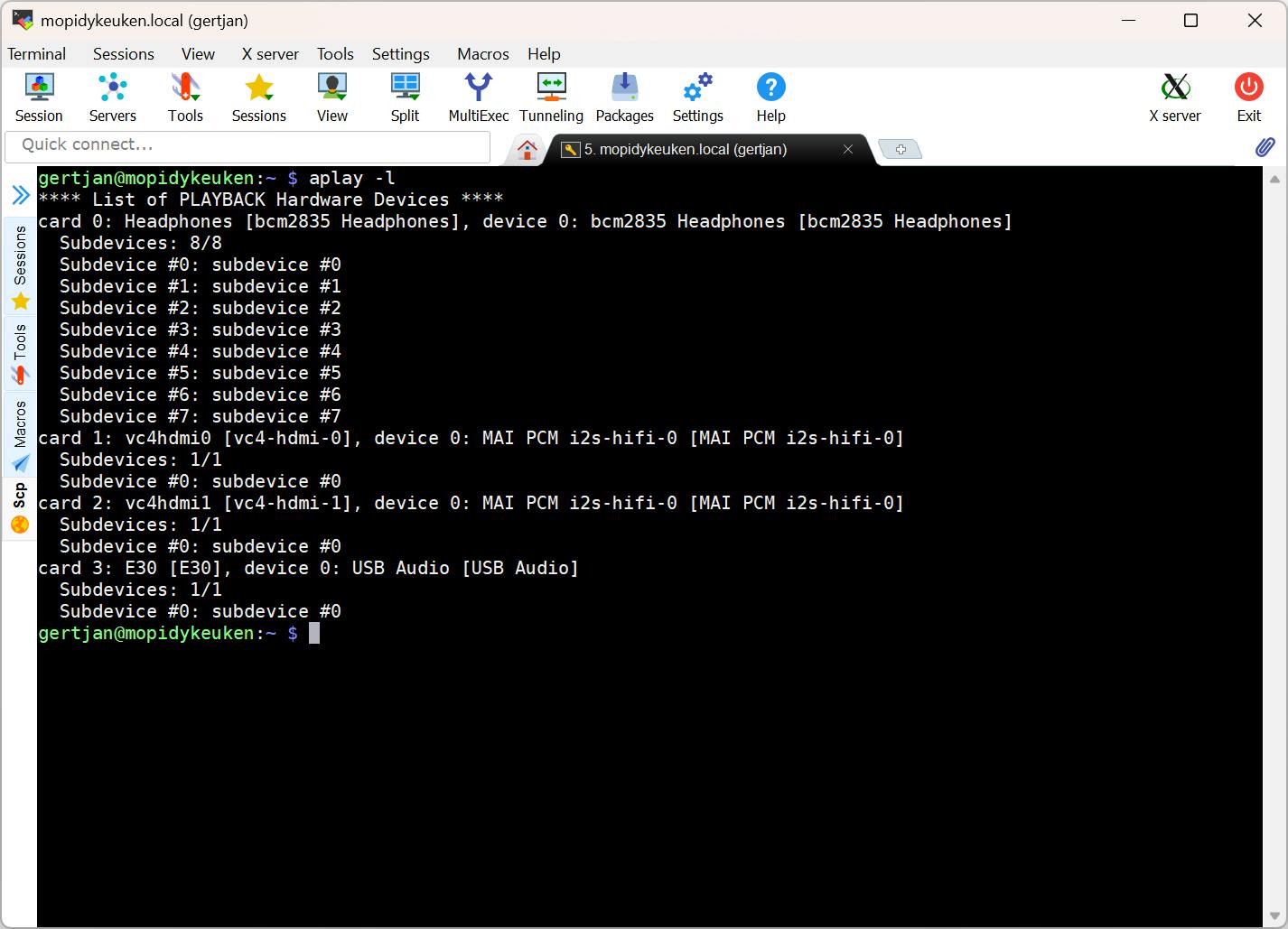
Task: Open the Tunneling icon
Action: [551, 98]
